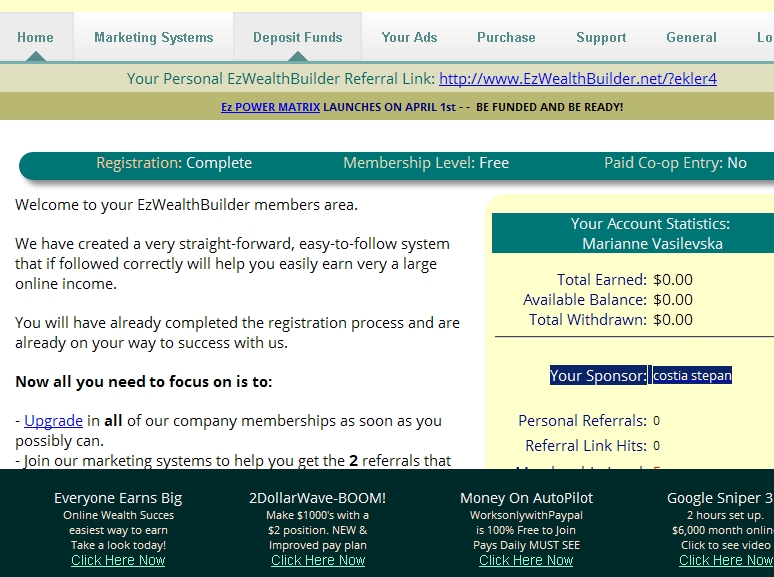Click the highlighted Your Sponsor label
This screenshot has width=774, height=577.
click(598, 376)
